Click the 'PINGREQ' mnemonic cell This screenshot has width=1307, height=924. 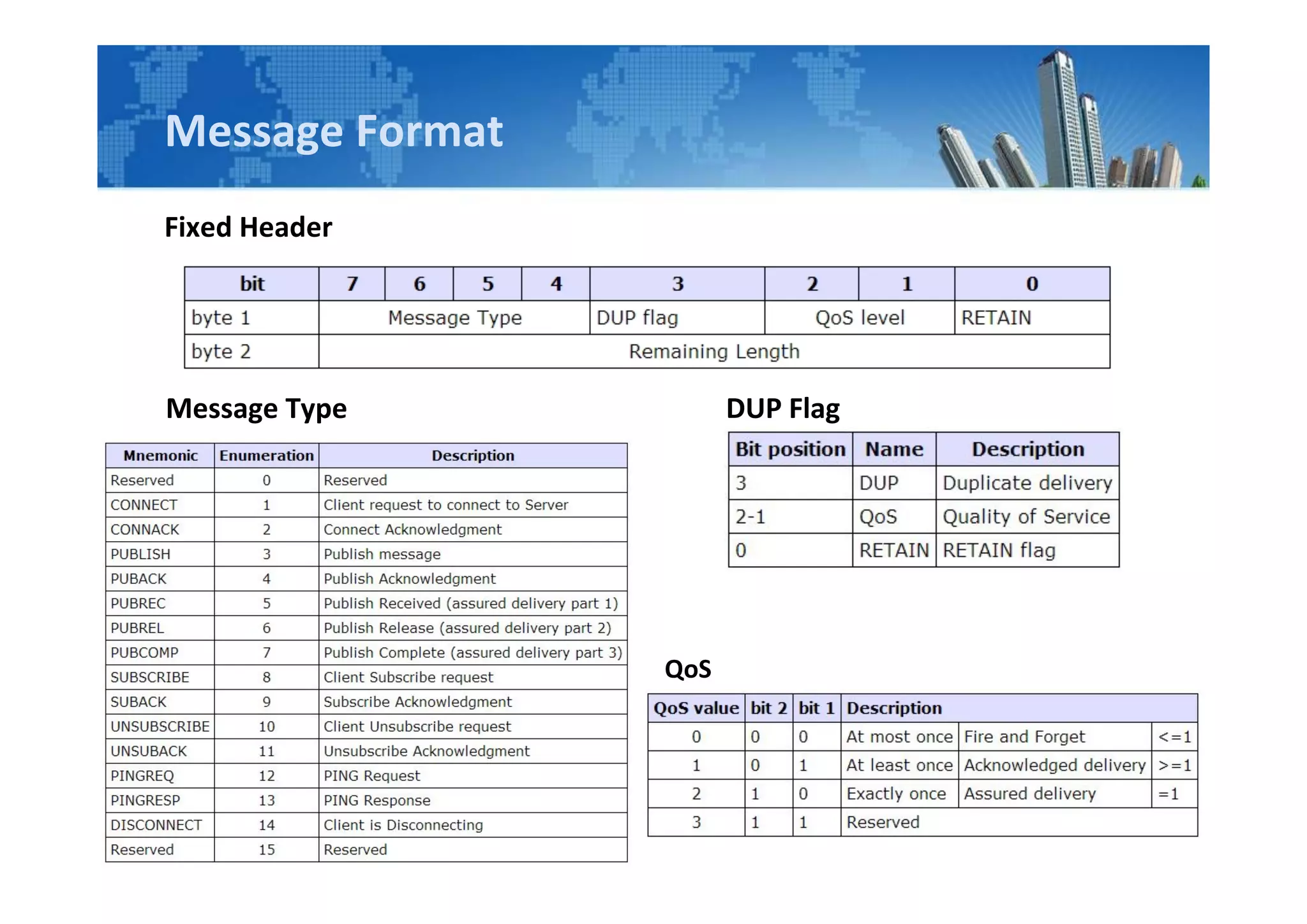(x=160, y=776)
